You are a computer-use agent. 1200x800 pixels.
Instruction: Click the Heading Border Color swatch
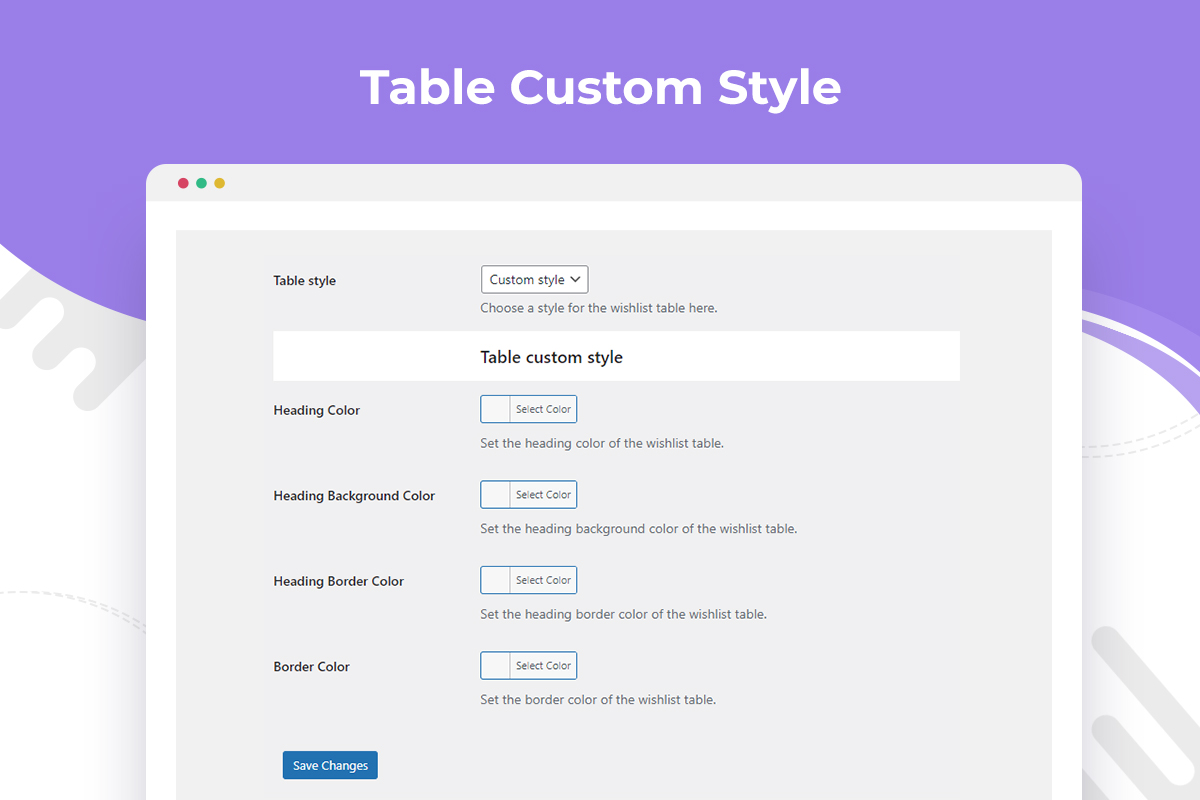[496, 580]
